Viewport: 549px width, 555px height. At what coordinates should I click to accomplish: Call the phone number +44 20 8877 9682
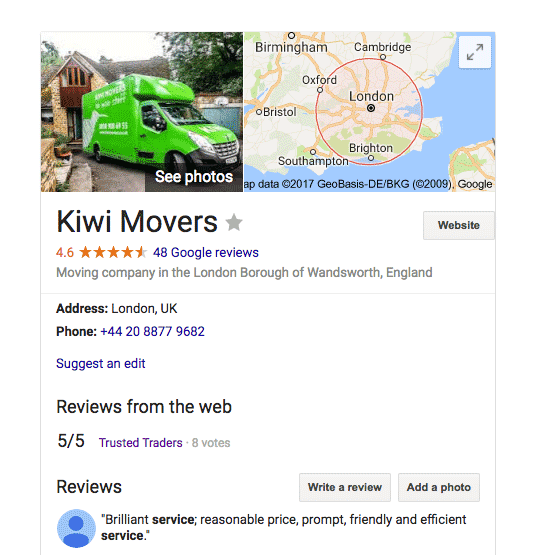point(153,332)
